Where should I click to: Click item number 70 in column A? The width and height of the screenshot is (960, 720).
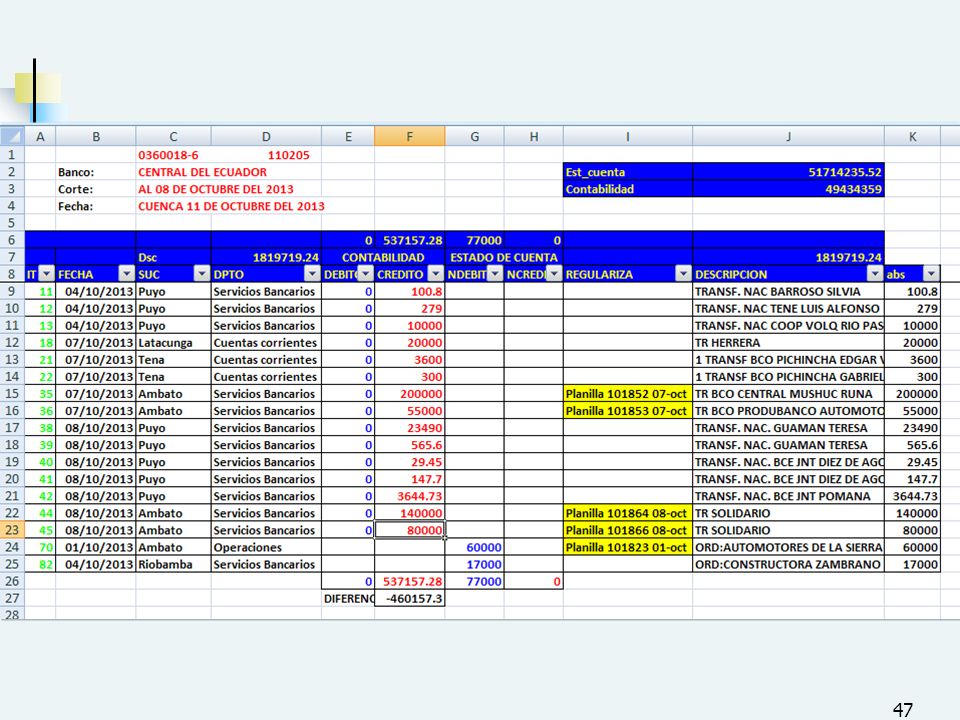[x=40, y=547]
